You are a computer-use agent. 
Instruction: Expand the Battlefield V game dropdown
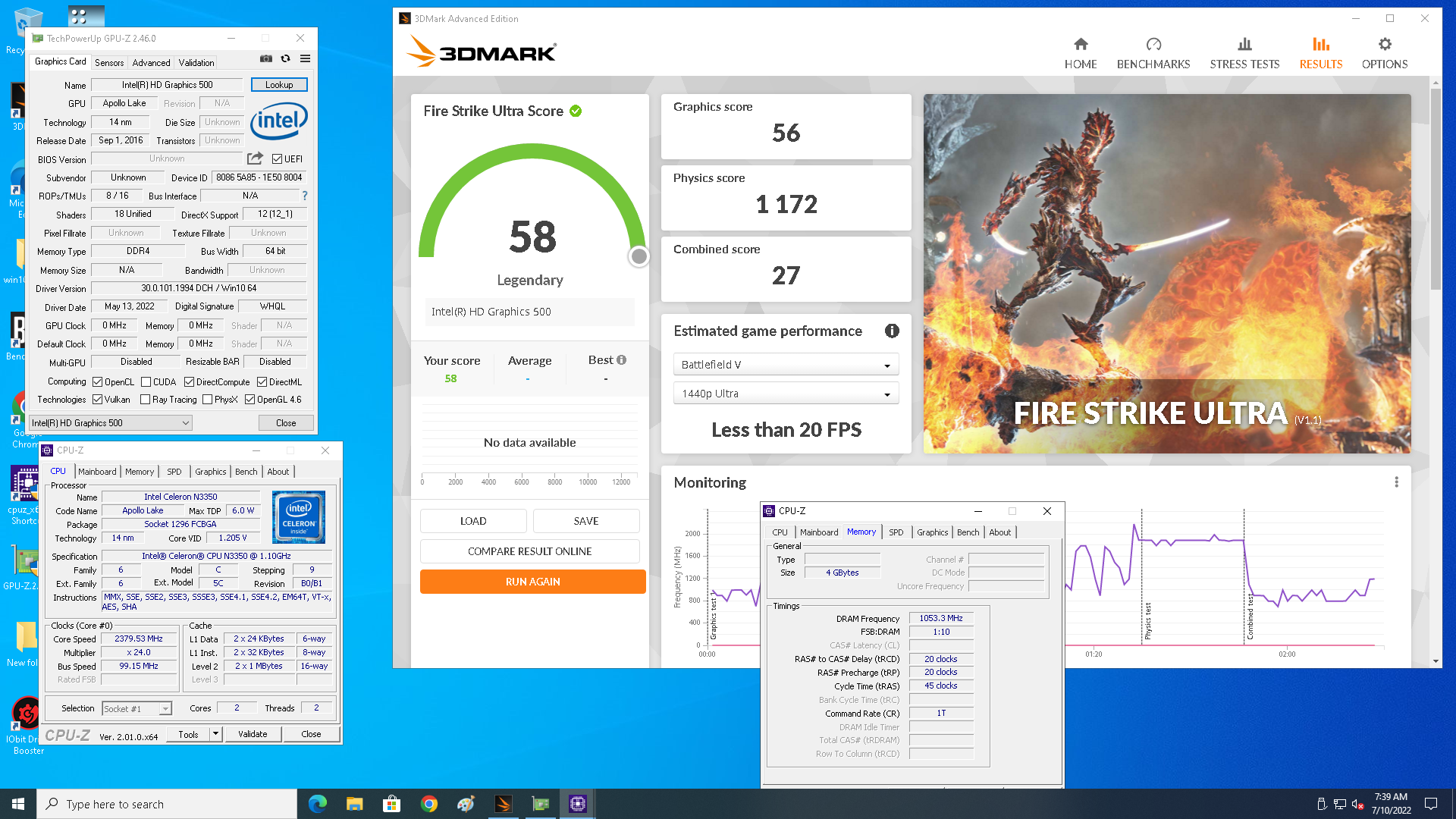coord(786,365)
